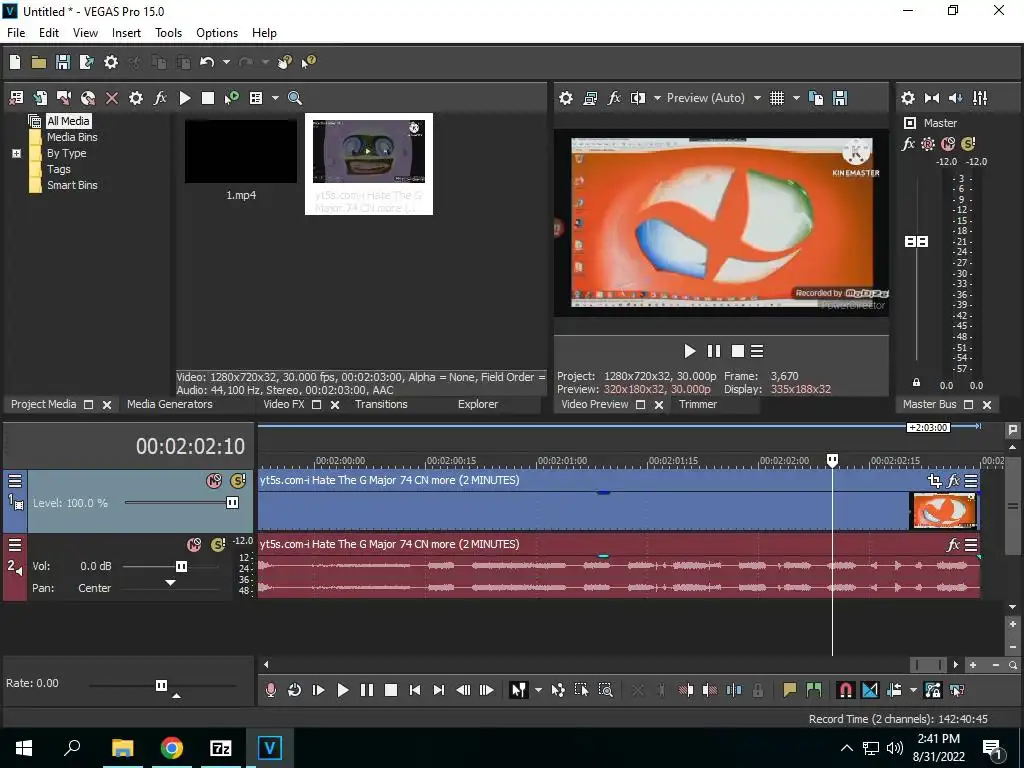The width and height of the screenshot is (1024, 768).
Task: Select the 1.mp4 media thumbnail
Action: tap(241, 152)
